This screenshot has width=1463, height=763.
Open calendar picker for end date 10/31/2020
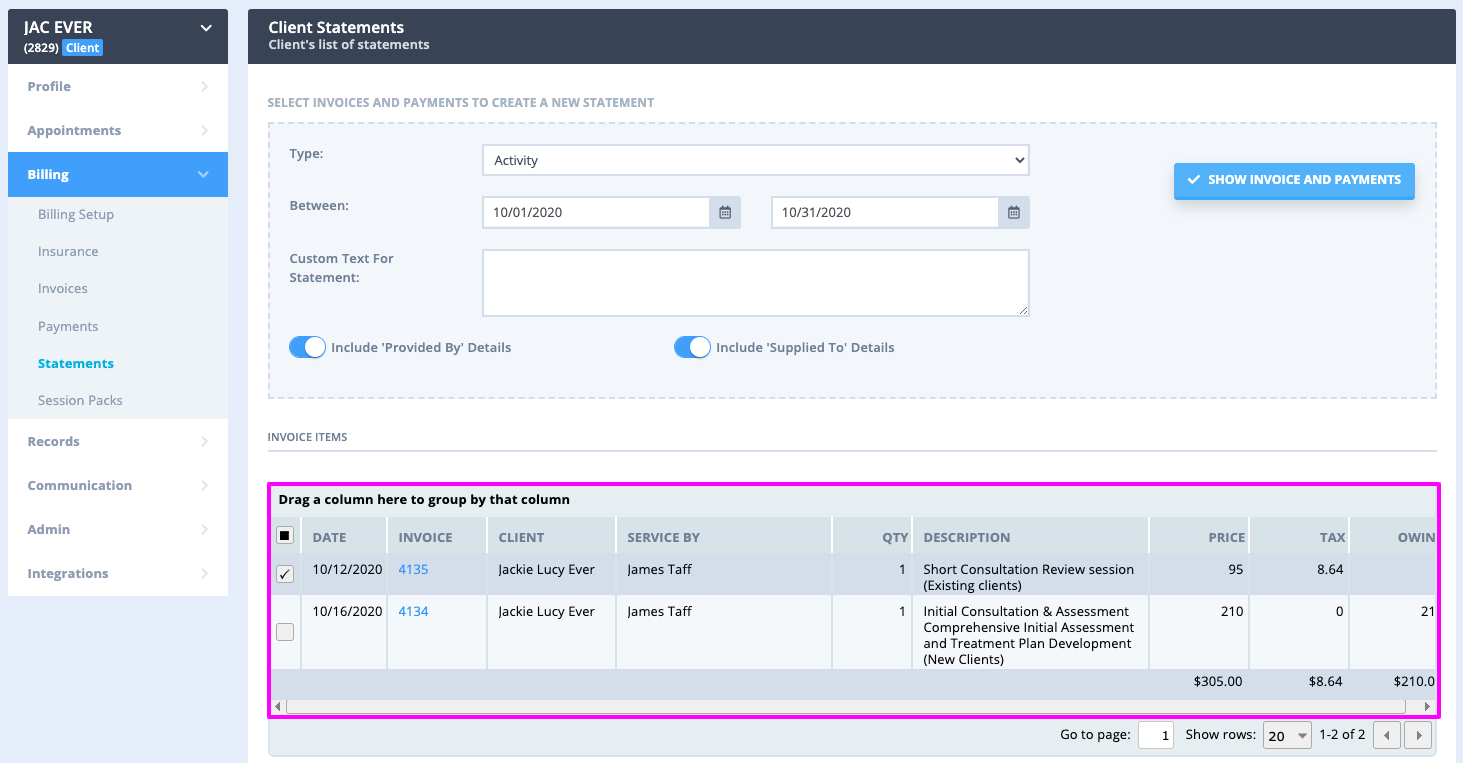click(1013, 213)
